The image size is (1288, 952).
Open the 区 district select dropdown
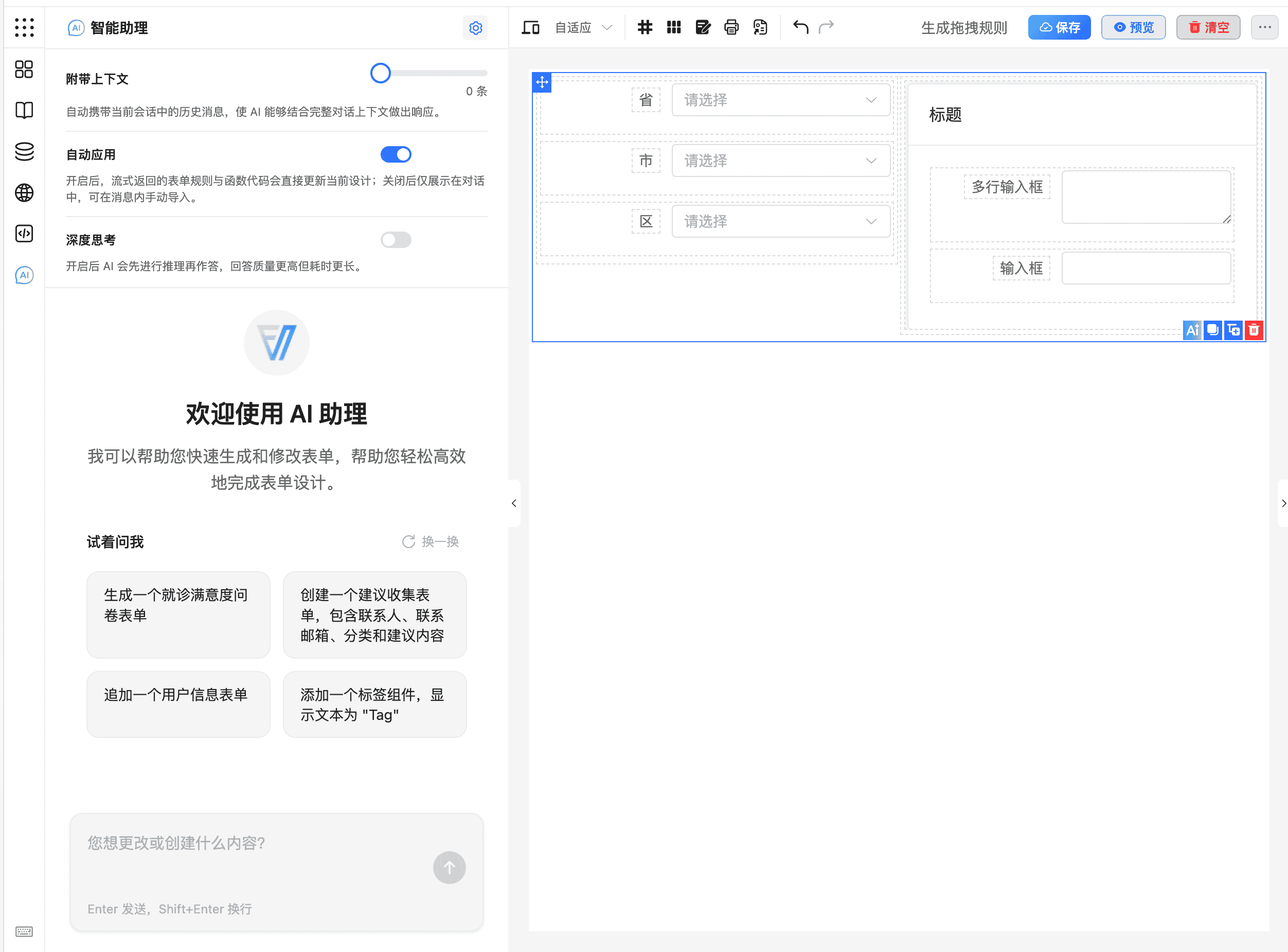780,221
